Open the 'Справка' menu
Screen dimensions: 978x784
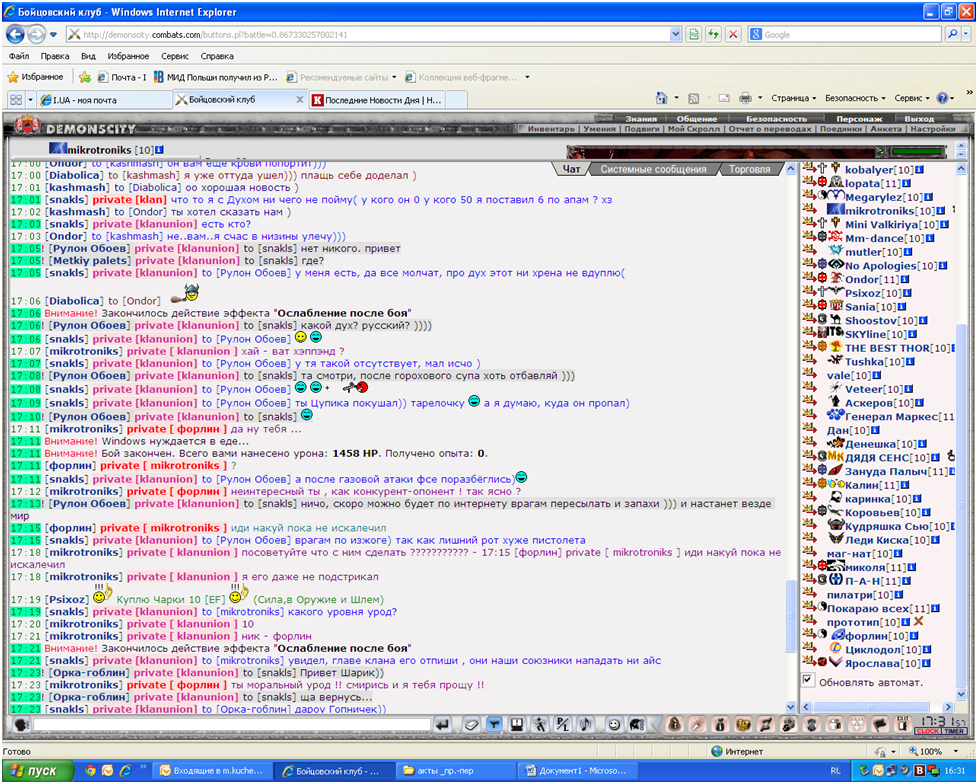point(217,56)
